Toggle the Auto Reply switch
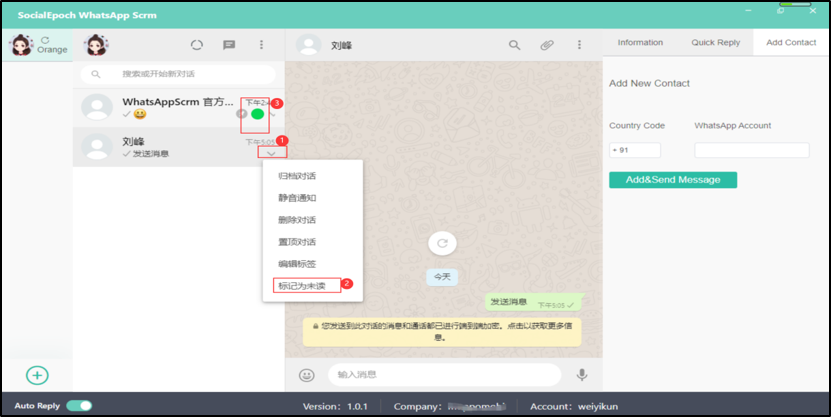The height and width of the screenshot is (417, 831). (x=79, y=406)
